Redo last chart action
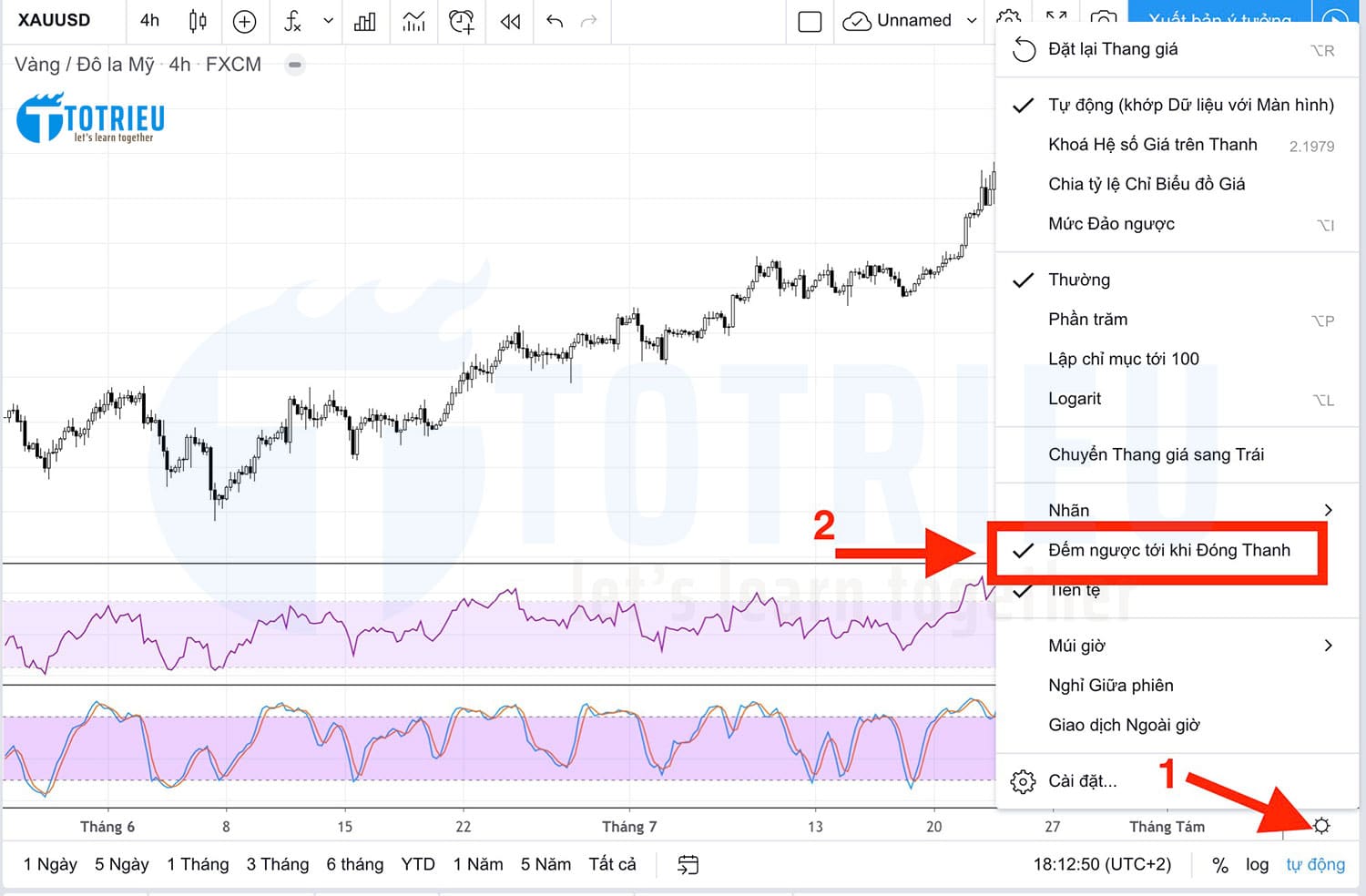 [x=588, y=21]
